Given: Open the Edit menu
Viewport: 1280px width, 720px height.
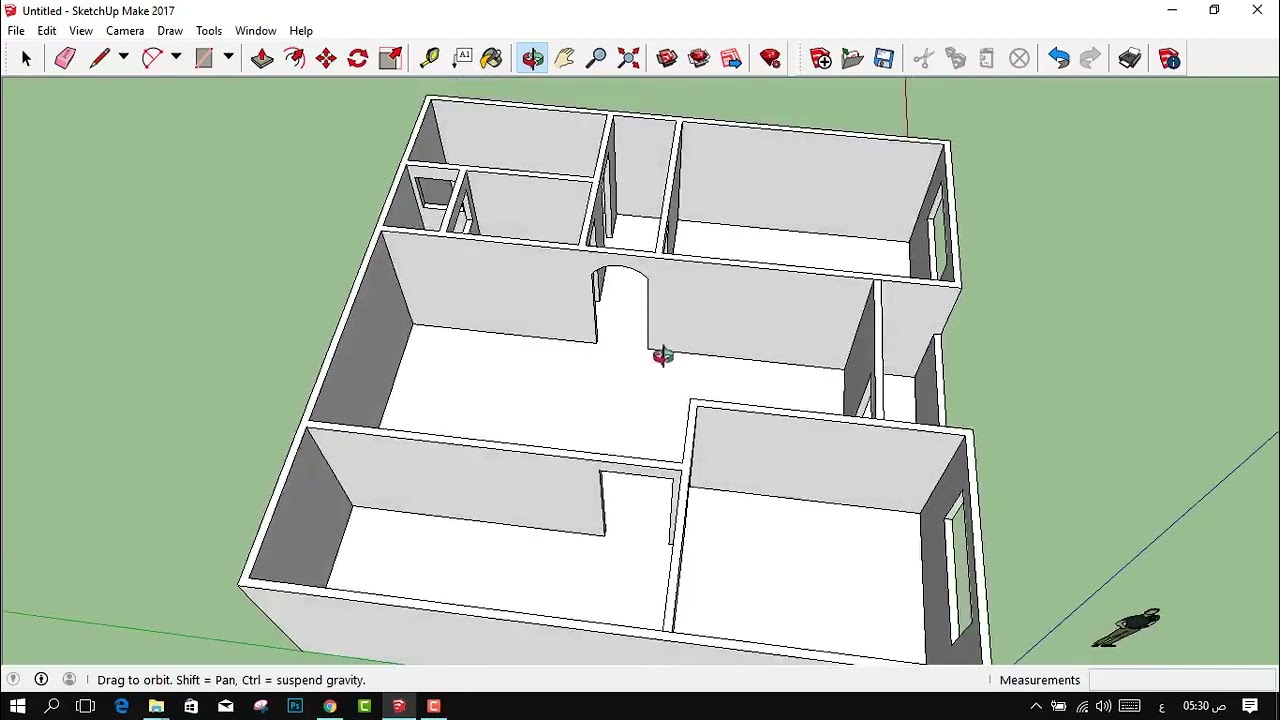Looking at the screenshot, I should pos(47,31).
